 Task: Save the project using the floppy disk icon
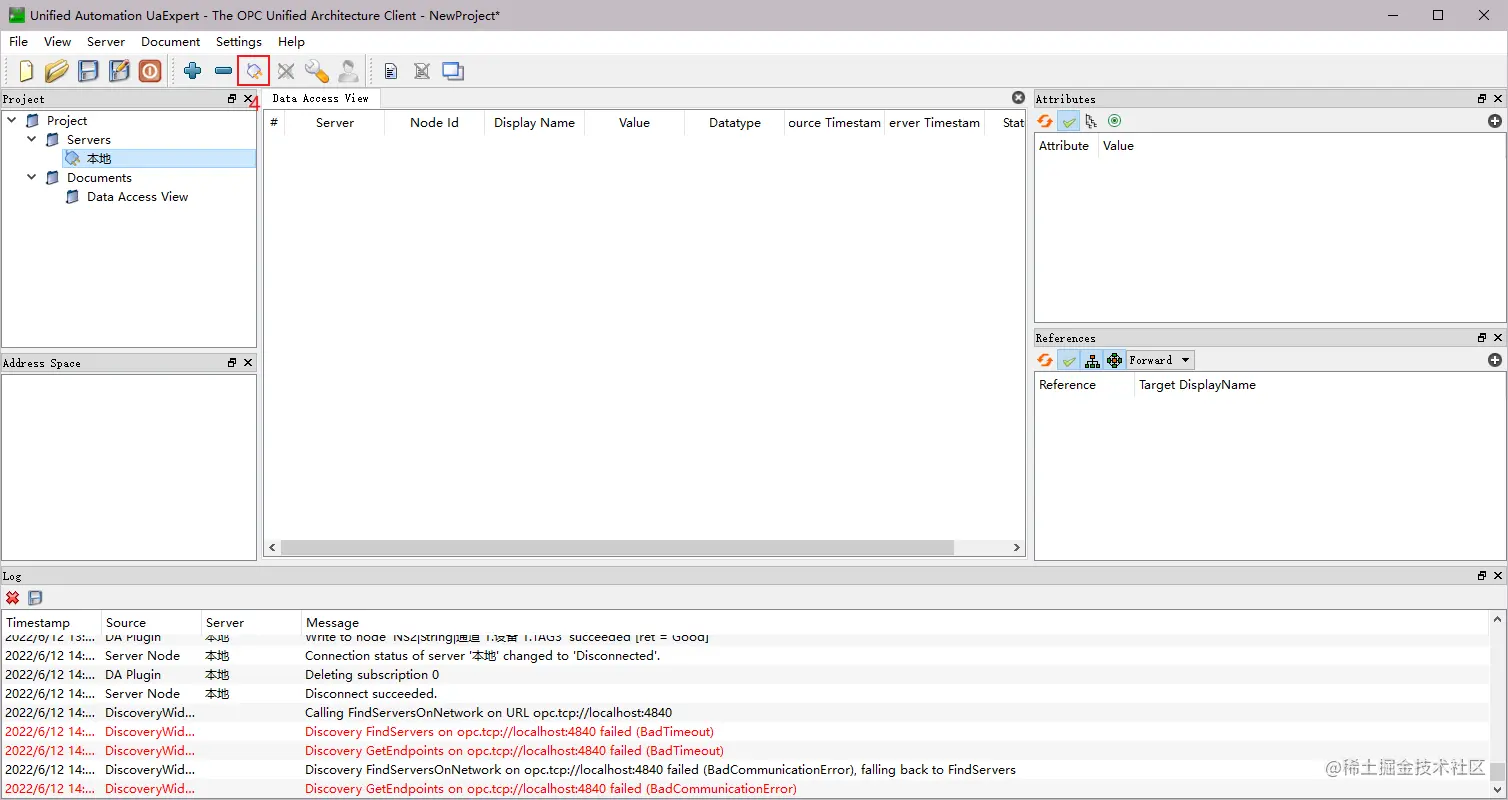click(88, 71)
